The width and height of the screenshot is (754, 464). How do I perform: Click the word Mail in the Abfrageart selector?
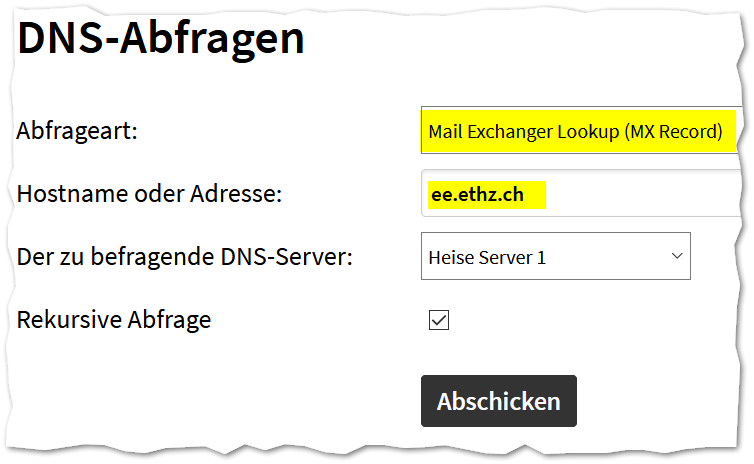[445, 132]
